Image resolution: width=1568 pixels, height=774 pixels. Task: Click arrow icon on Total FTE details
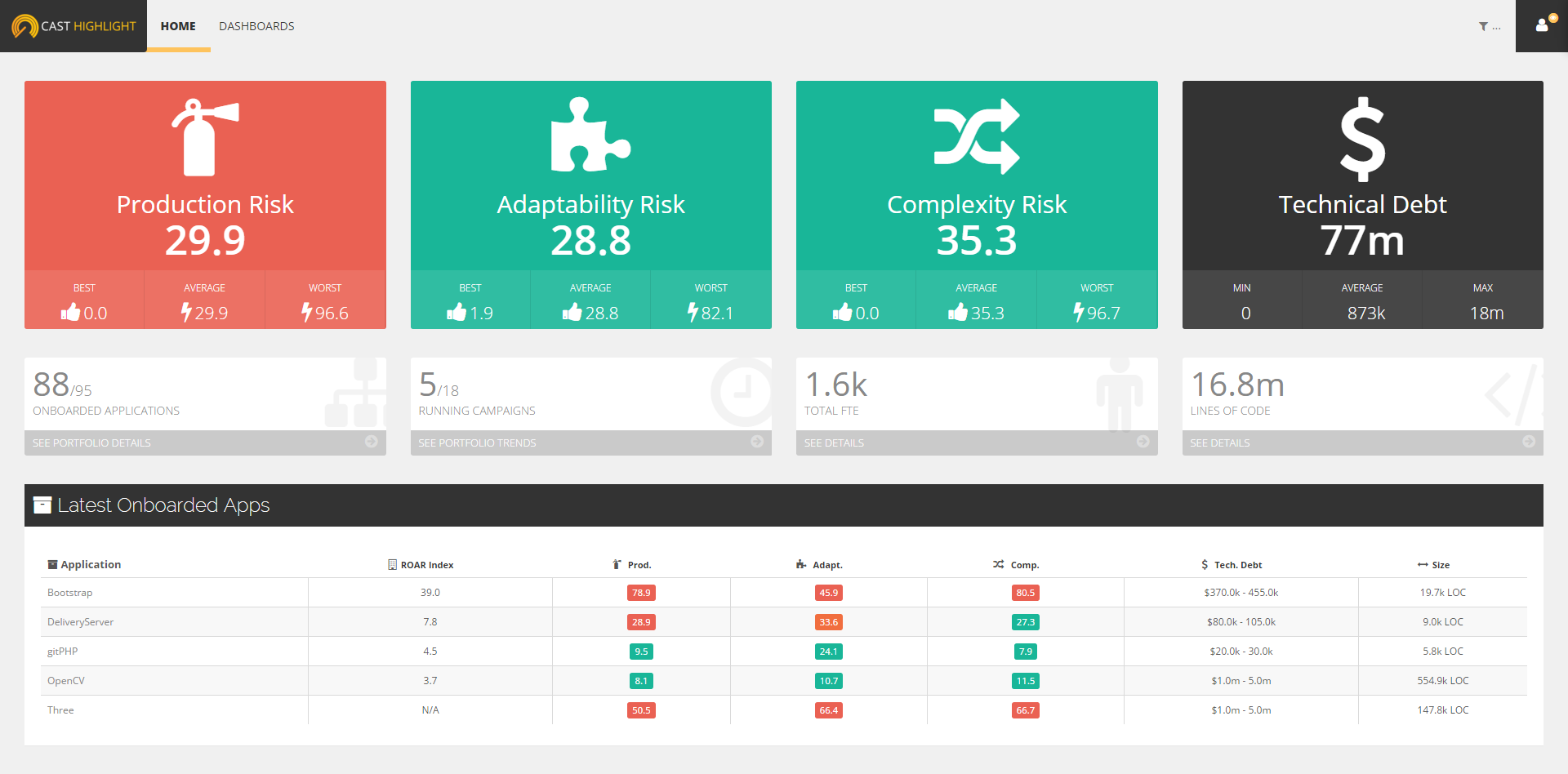point(1143,442)
